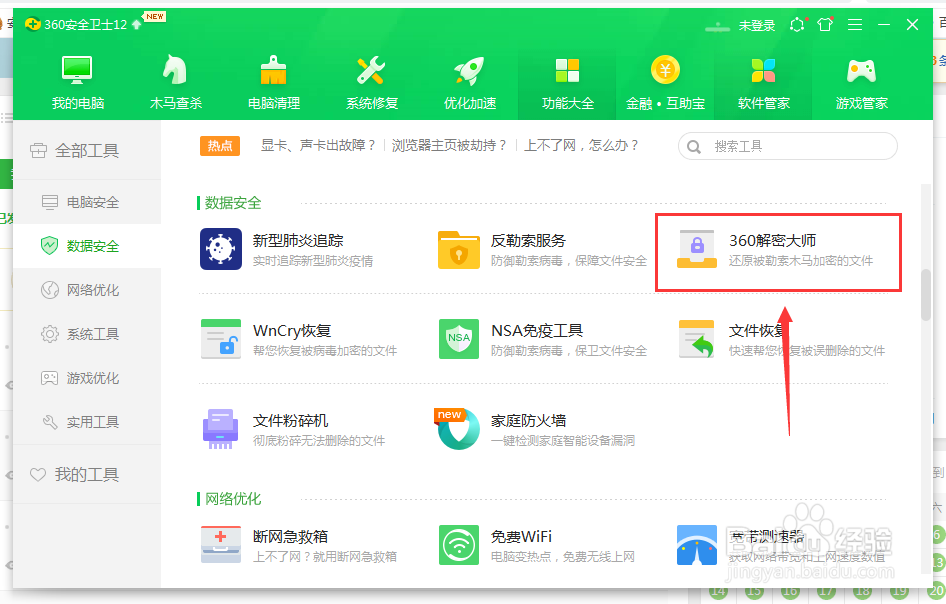Open hot link 显卡、声卡出故障？
946x604 pixels.
click(319, 145)
